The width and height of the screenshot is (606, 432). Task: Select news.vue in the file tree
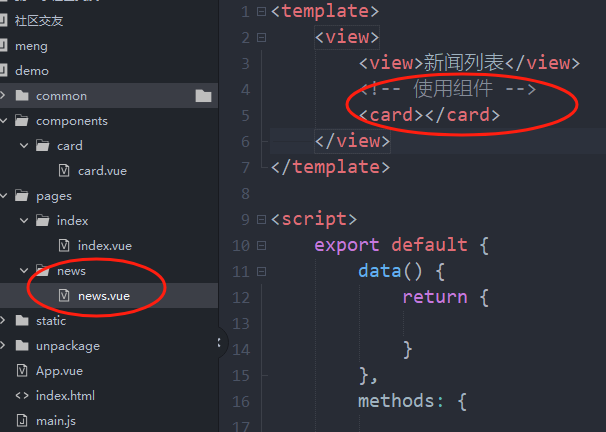[x=103, y=296]
